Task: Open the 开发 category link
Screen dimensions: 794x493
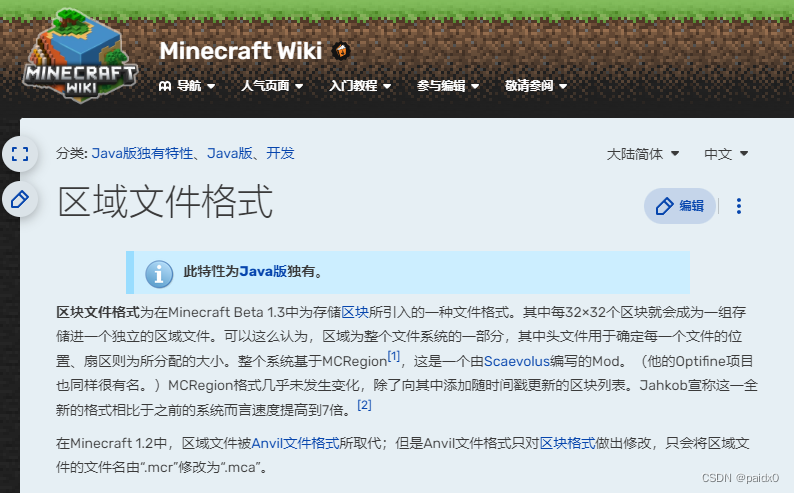Action: 280,153
